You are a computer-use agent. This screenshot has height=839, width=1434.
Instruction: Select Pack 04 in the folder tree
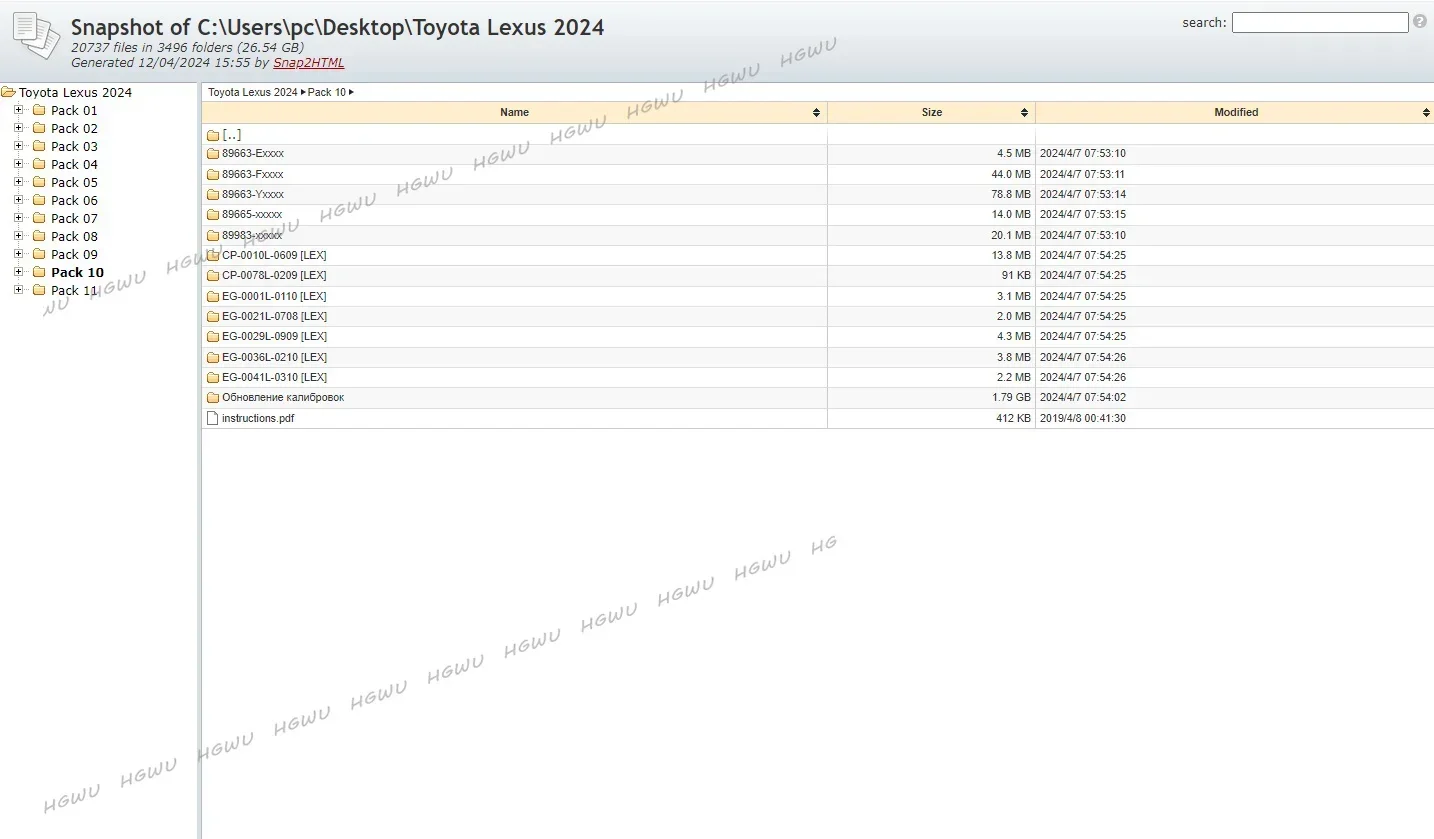click(74, 164)
